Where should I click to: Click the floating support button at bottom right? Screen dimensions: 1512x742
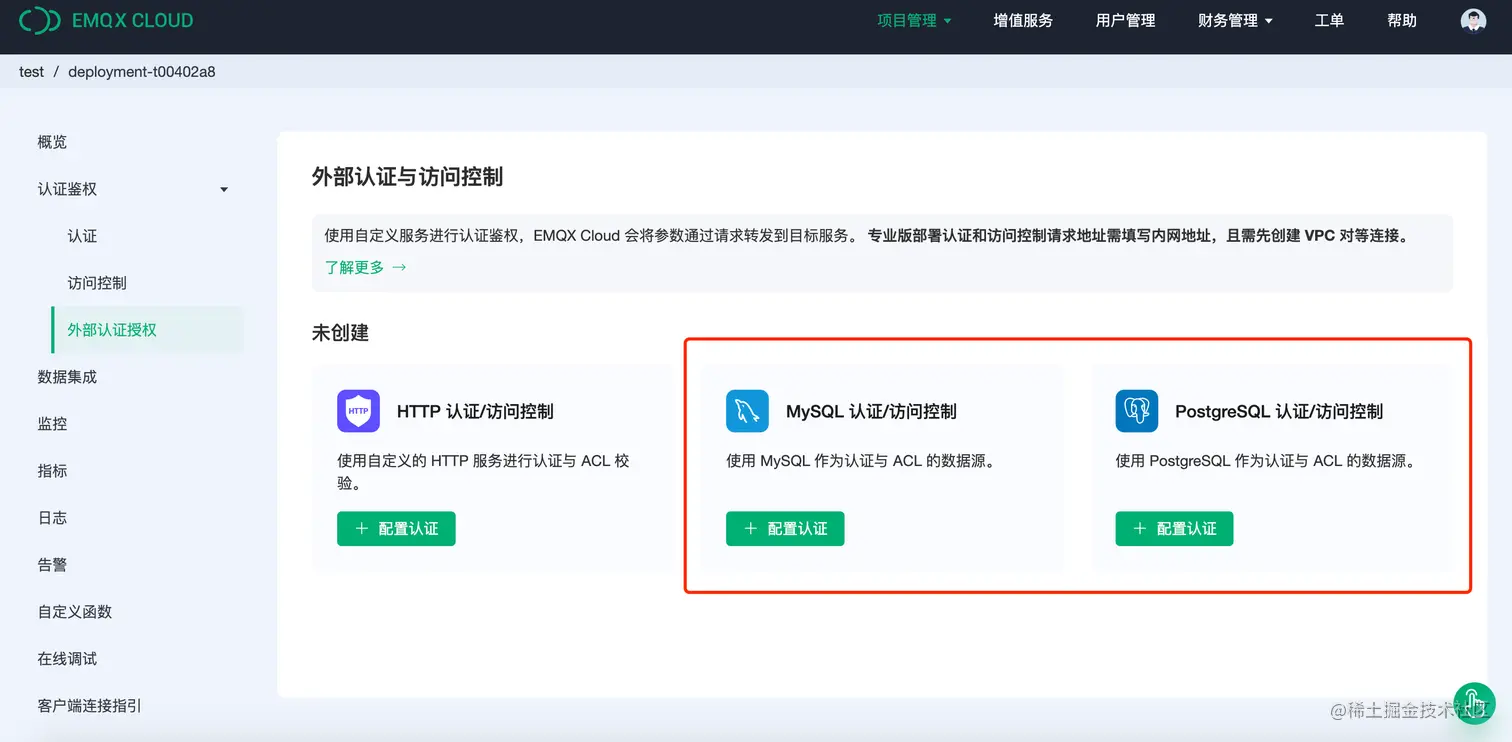coord(1474,703)
